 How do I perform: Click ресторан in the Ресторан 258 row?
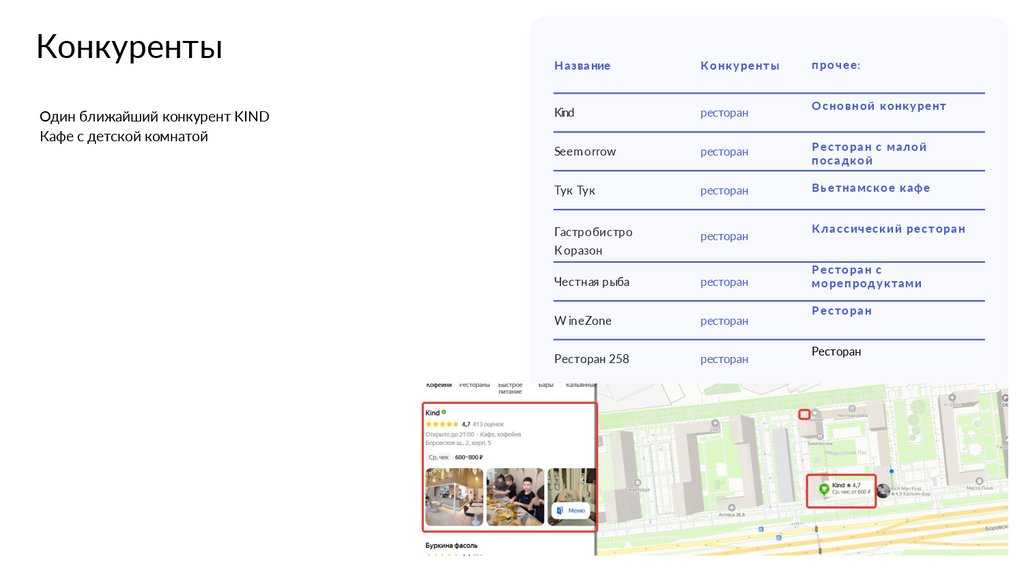click(x=724, y=359)
